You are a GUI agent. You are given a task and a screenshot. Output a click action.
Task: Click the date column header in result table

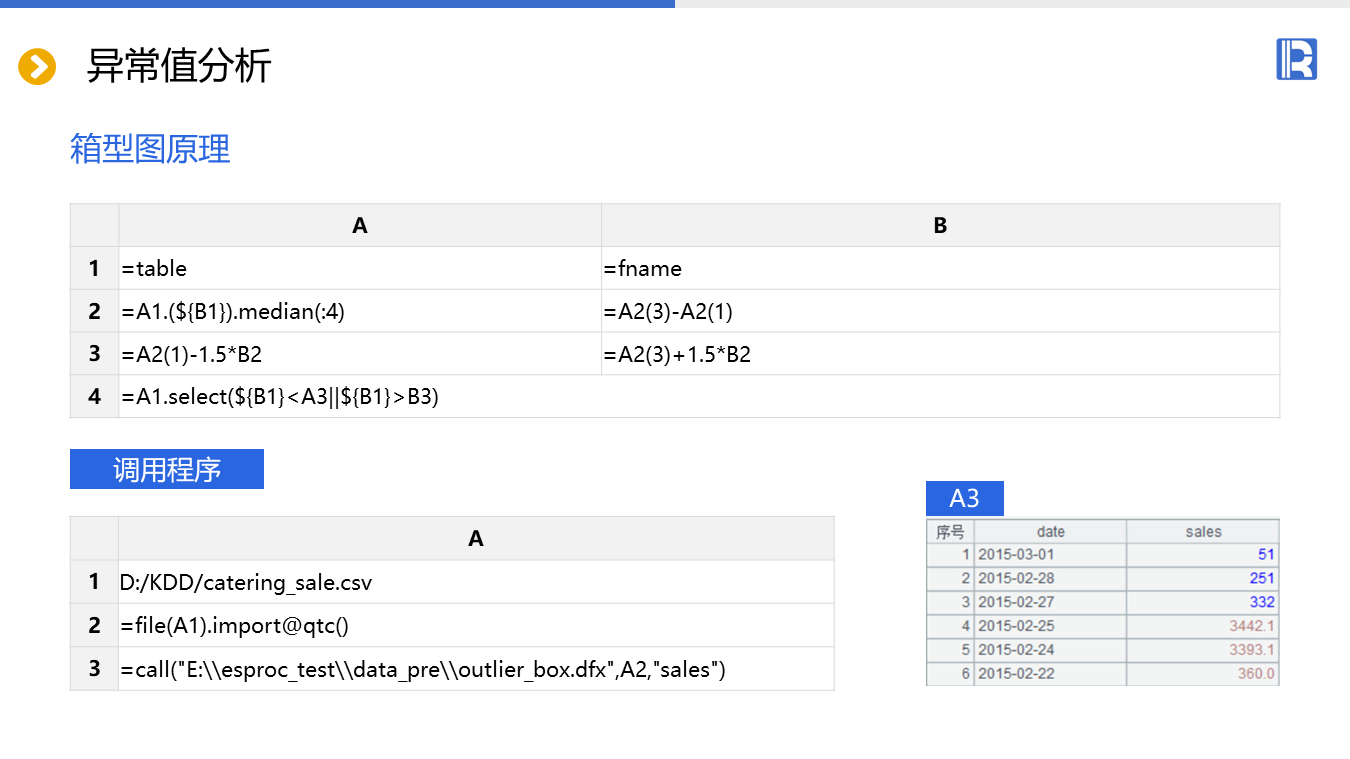[1050, 532]
